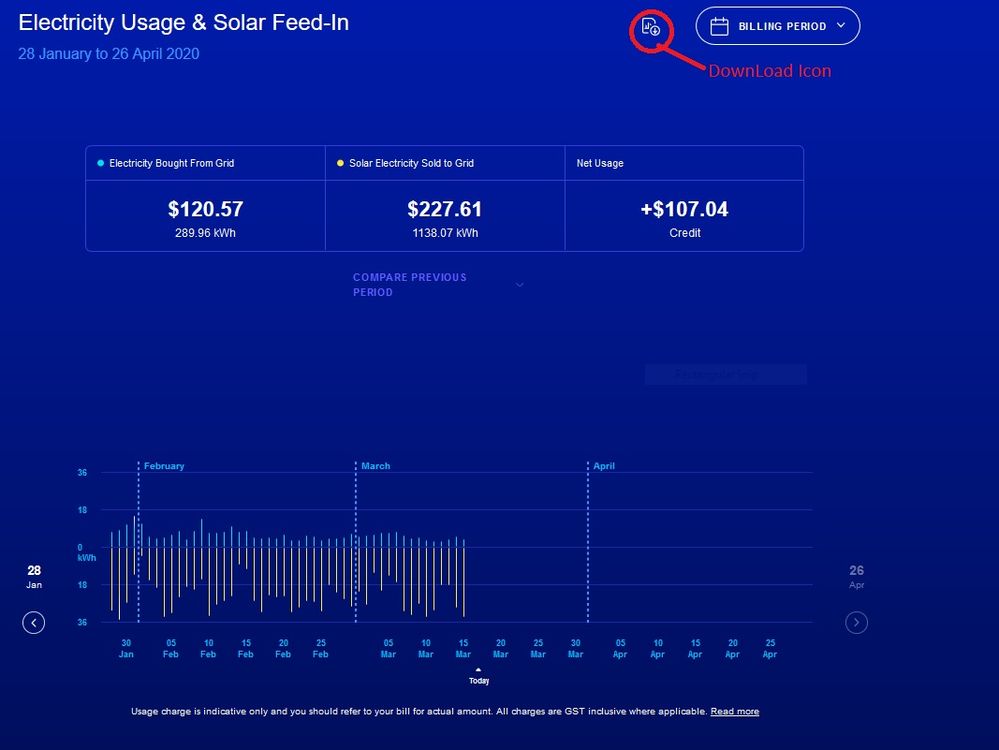Toggle the Electricity Bought From Grid series
999x750 pixels.
(x=205, y=163)
